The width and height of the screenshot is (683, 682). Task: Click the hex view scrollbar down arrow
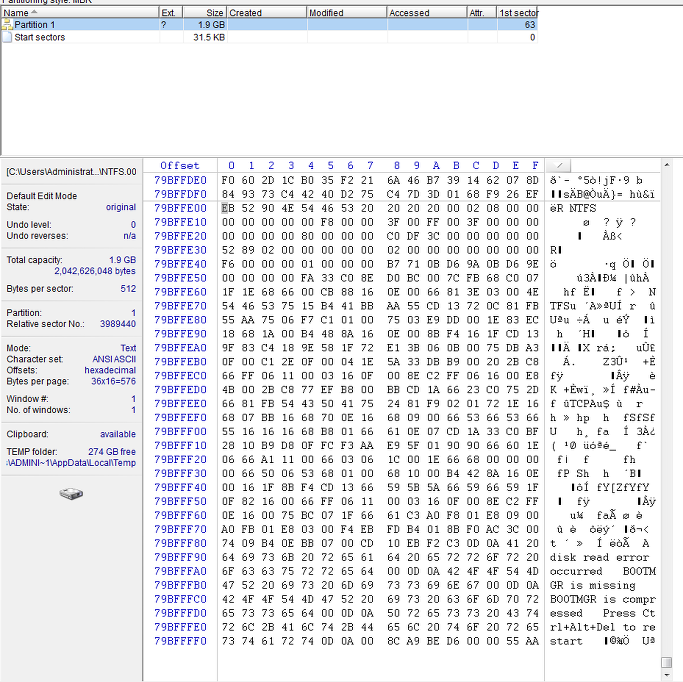click(666, 676)
